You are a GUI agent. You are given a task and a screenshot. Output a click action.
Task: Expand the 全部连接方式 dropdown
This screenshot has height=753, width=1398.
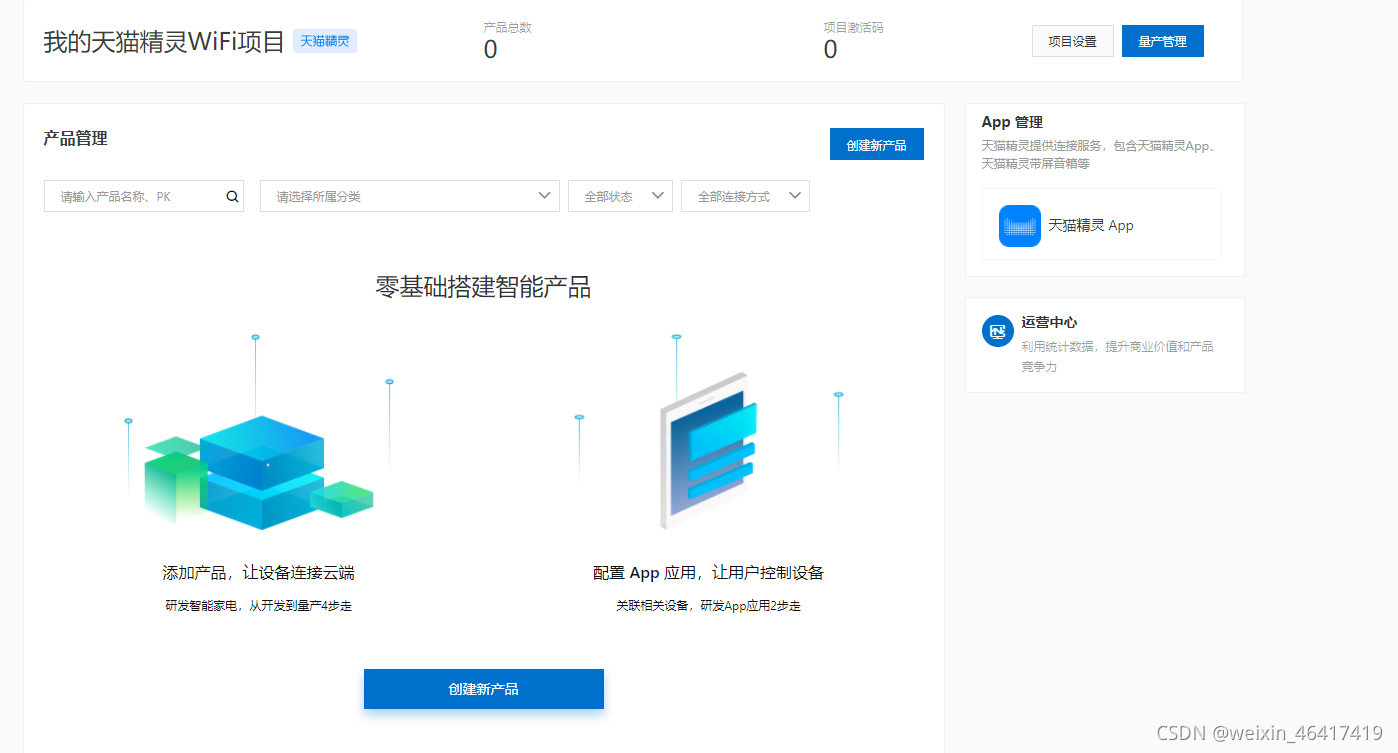point(745,196)
